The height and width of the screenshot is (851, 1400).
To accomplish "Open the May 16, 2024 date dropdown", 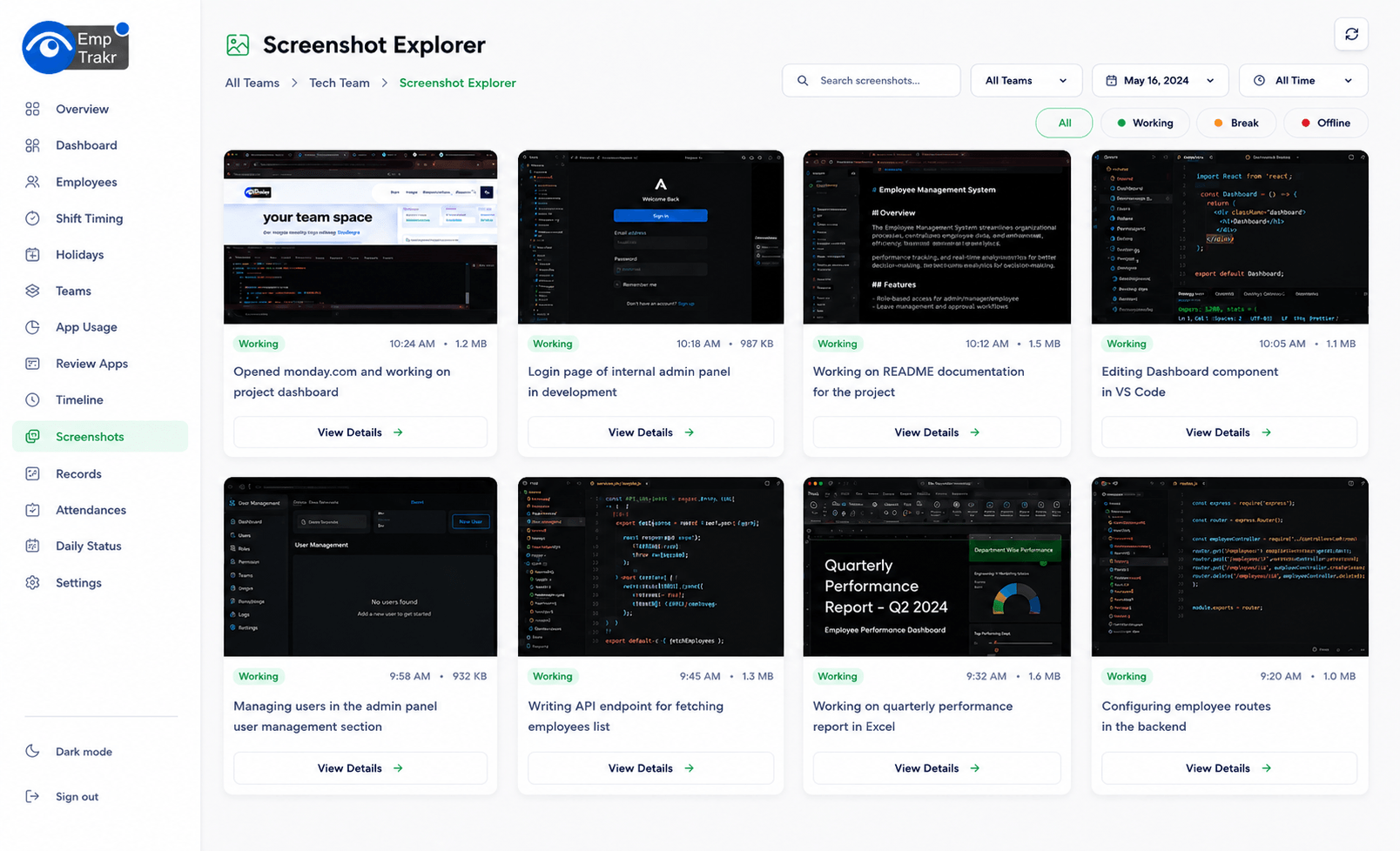I will (x=1160, y=81).
